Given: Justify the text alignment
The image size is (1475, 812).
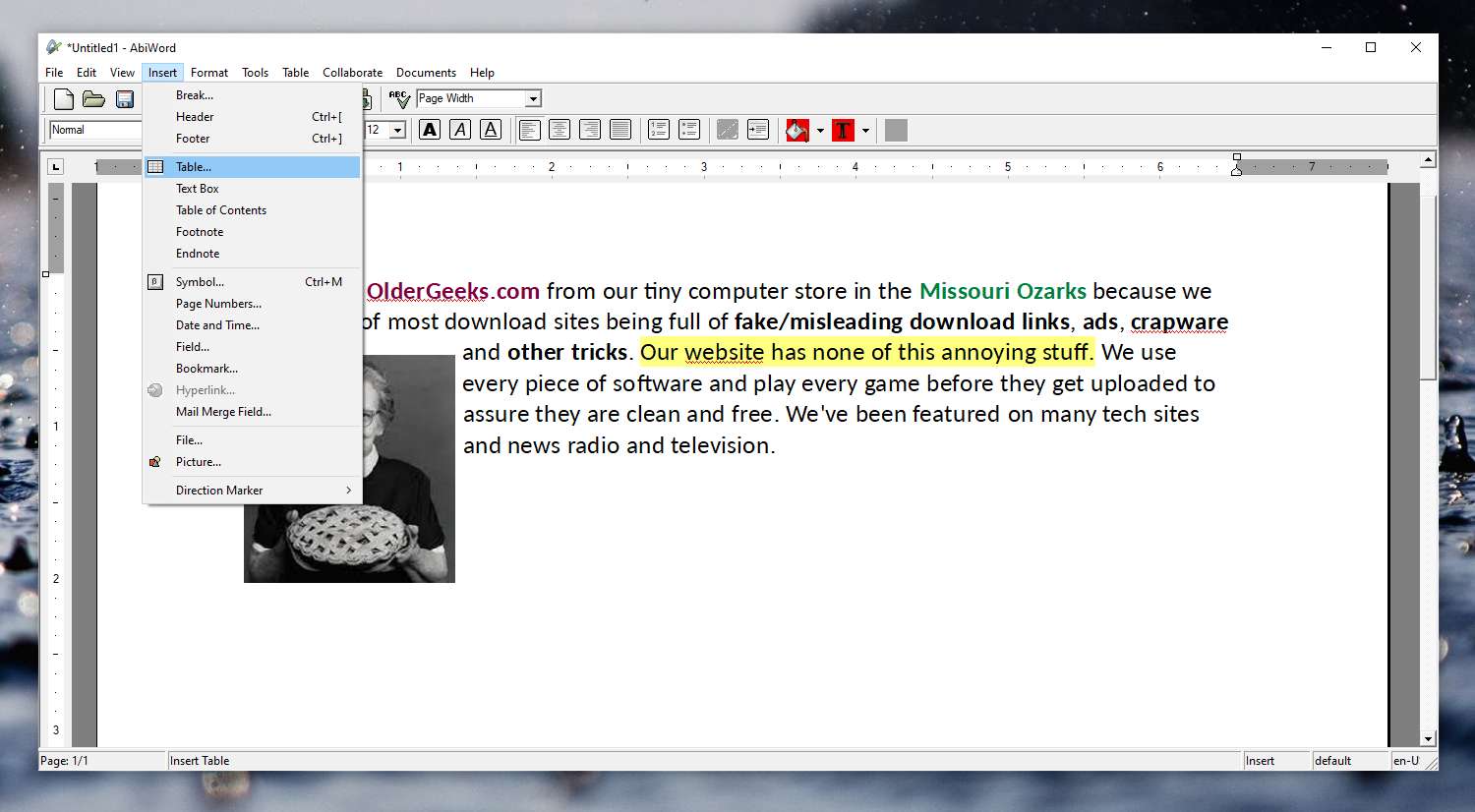Looking at the screenshot, I should point(620,130).
